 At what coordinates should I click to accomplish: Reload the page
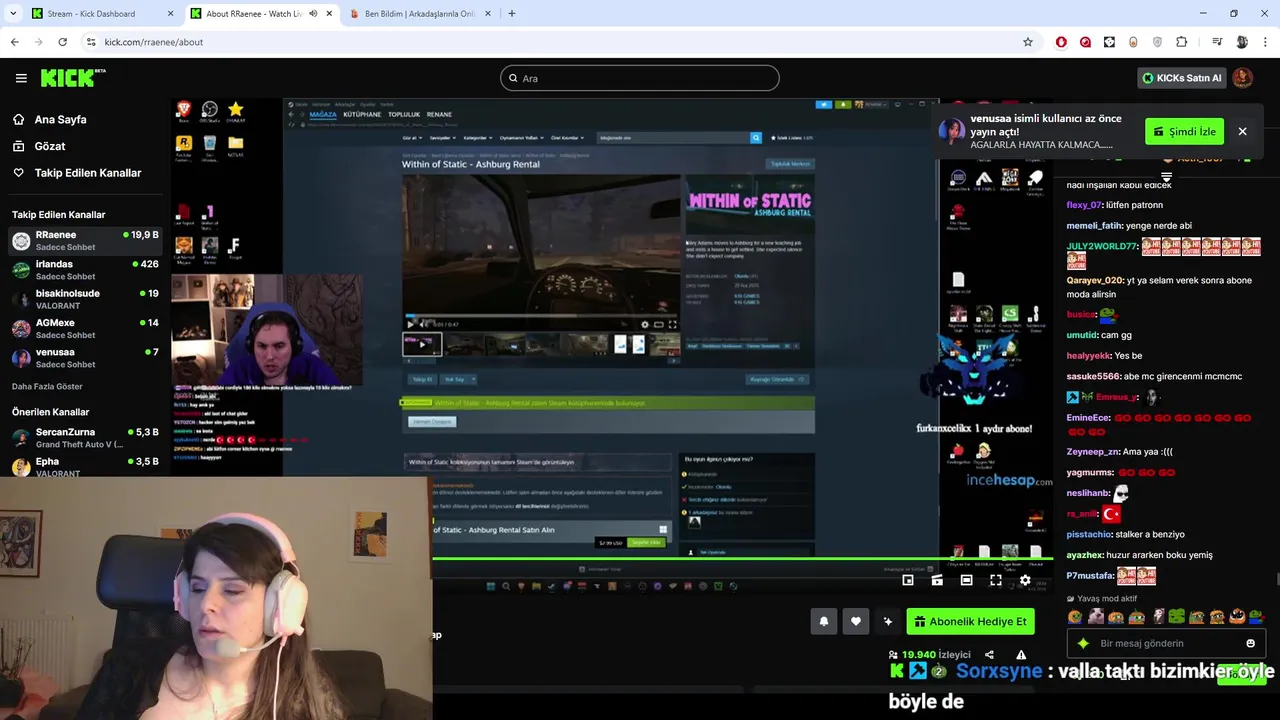[x=62, y=42]
